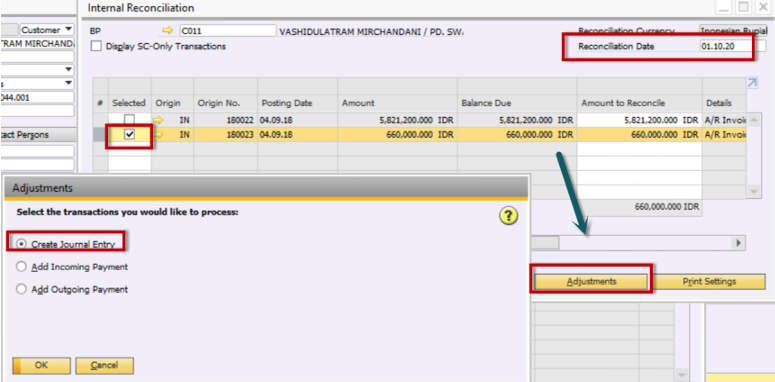Tick Display SC-Only Transactions checkbox

click(x=96, y=46)
